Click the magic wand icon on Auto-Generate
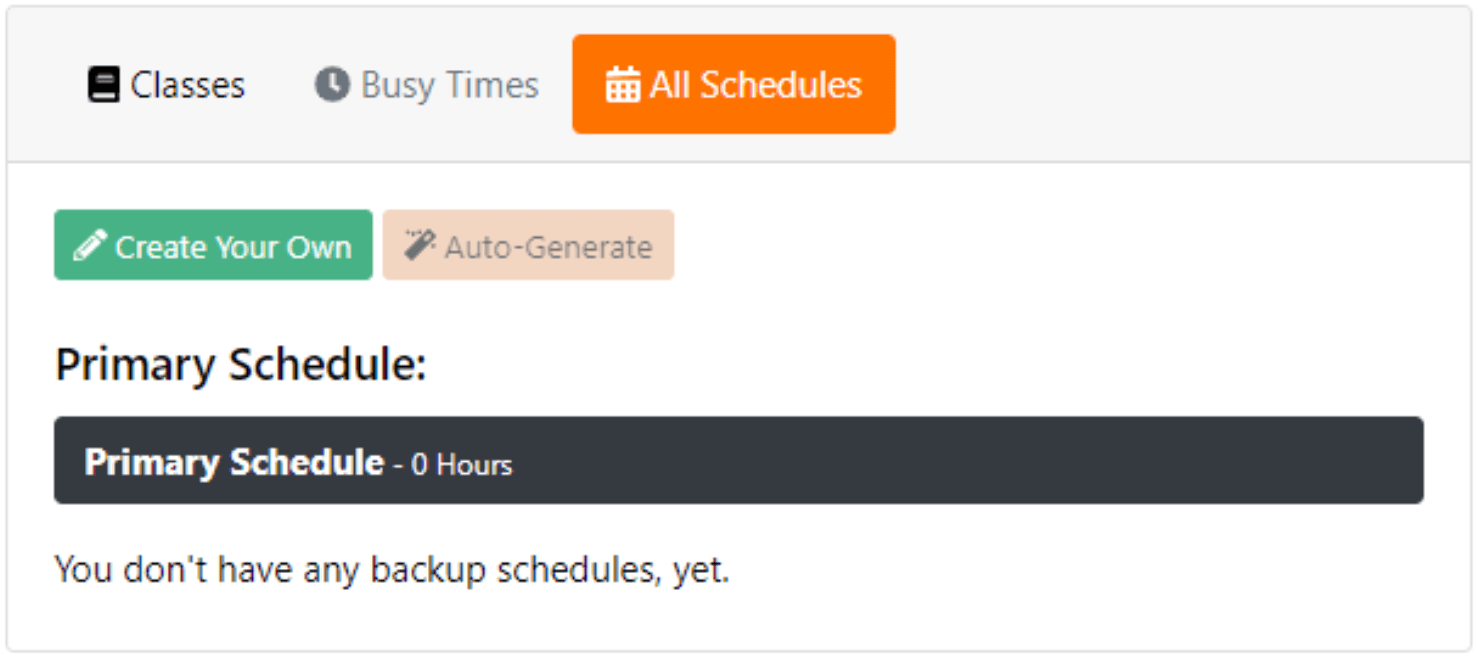Screen dimensions: 1478x658 click(x=419, y=245)
